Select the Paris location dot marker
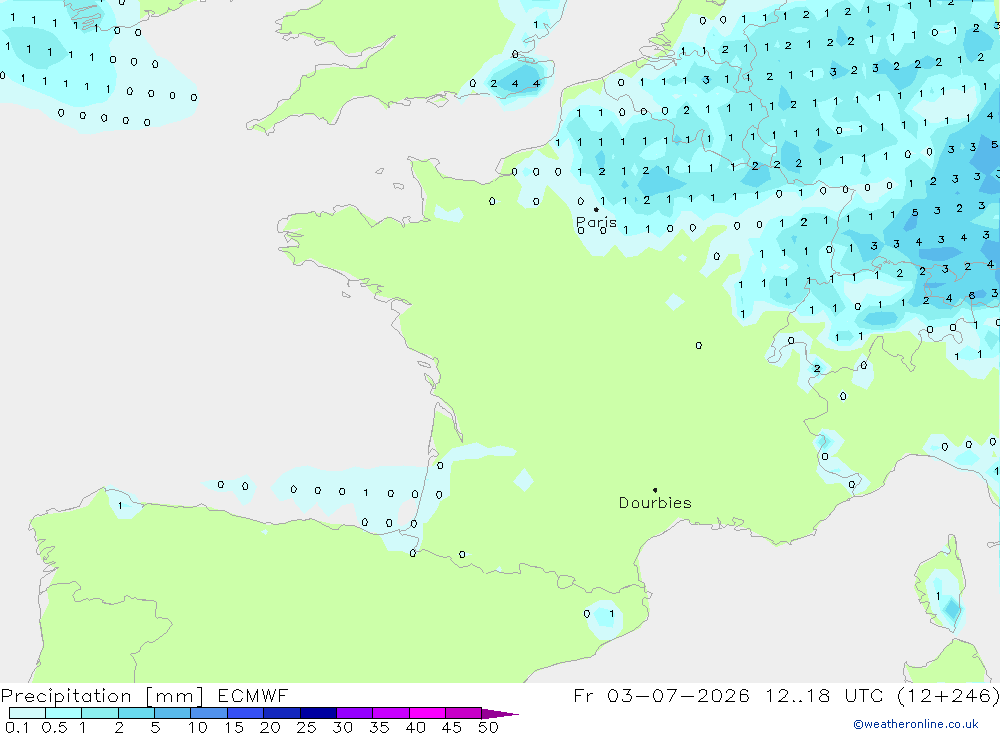This screenshot has height=733, width=1000. (x=596, y=209)
